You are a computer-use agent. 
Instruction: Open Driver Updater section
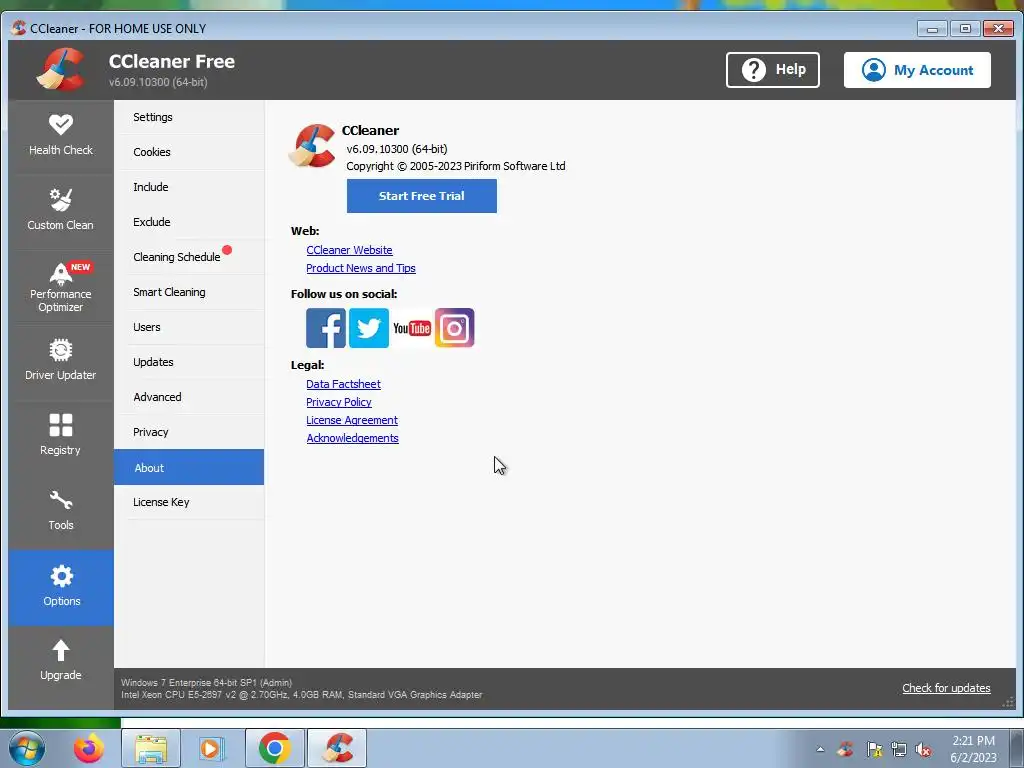(61, 362)
